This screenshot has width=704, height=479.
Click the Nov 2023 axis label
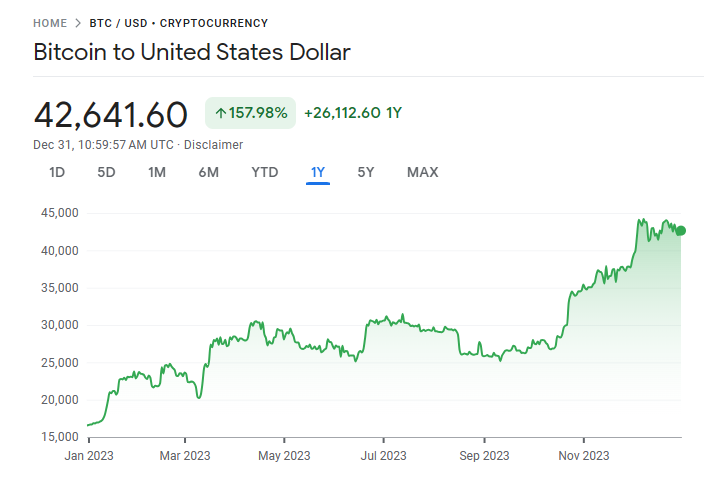pyautogui.click(x=583, y=456)
